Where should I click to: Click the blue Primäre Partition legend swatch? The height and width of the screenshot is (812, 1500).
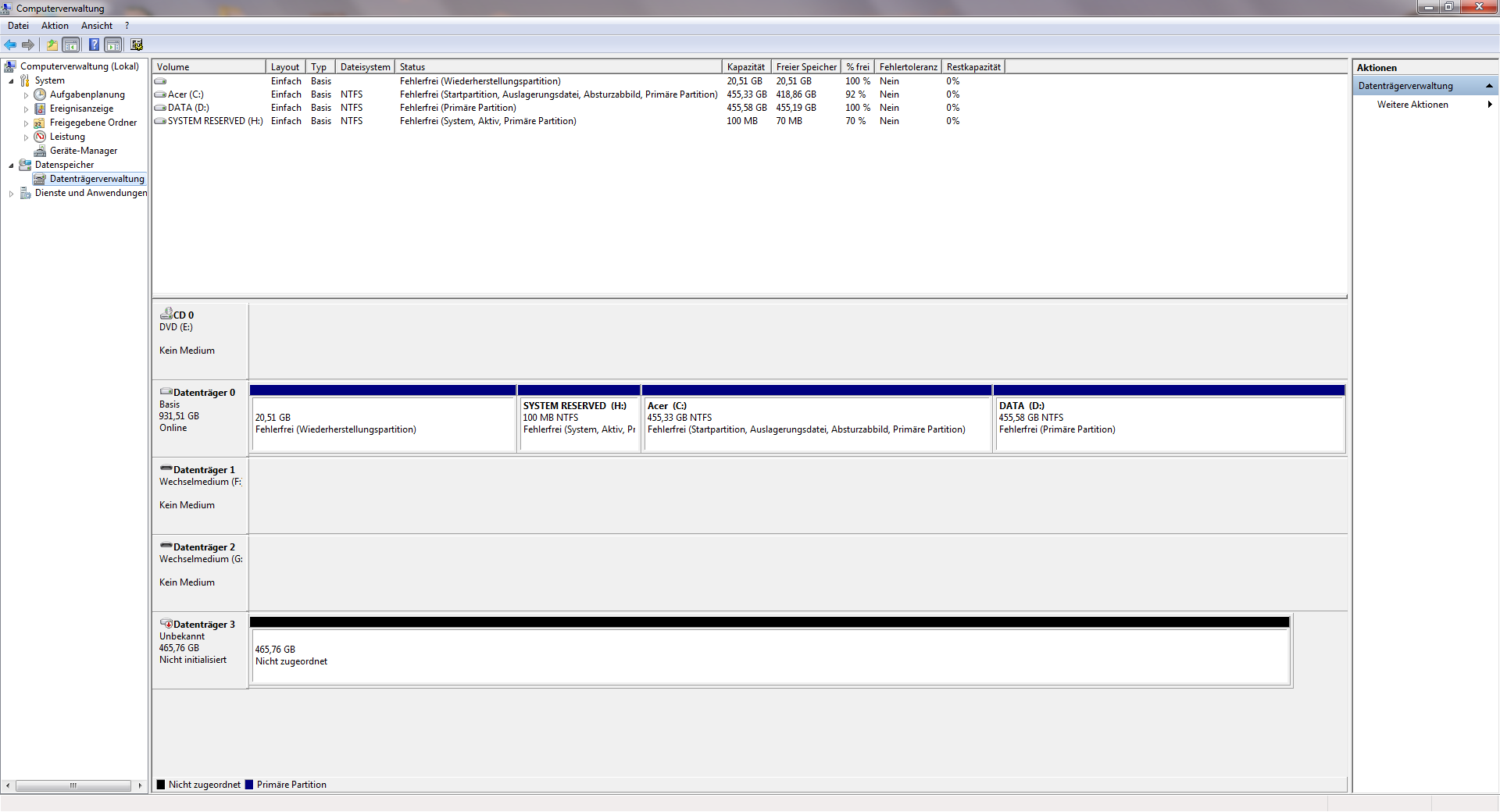click(249, 785)
